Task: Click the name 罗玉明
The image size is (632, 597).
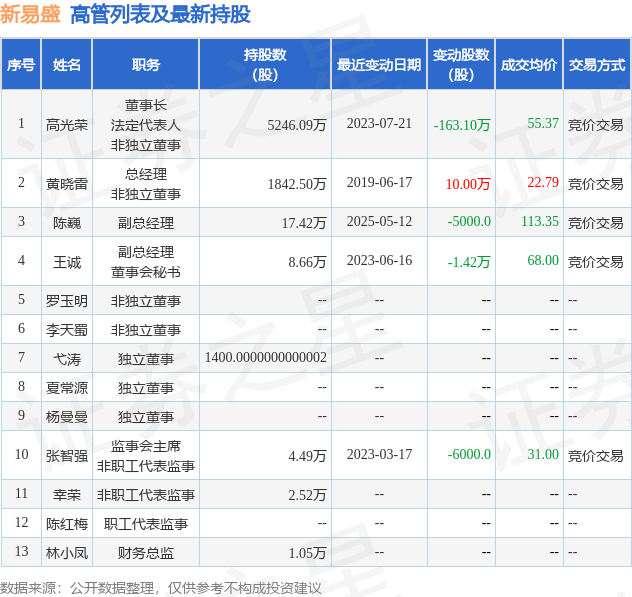Action: coord(67,301)
